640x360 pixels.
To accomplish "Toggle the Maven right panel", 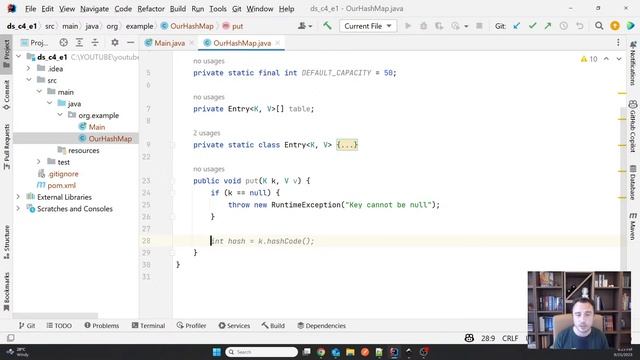I will click(633, 226).
